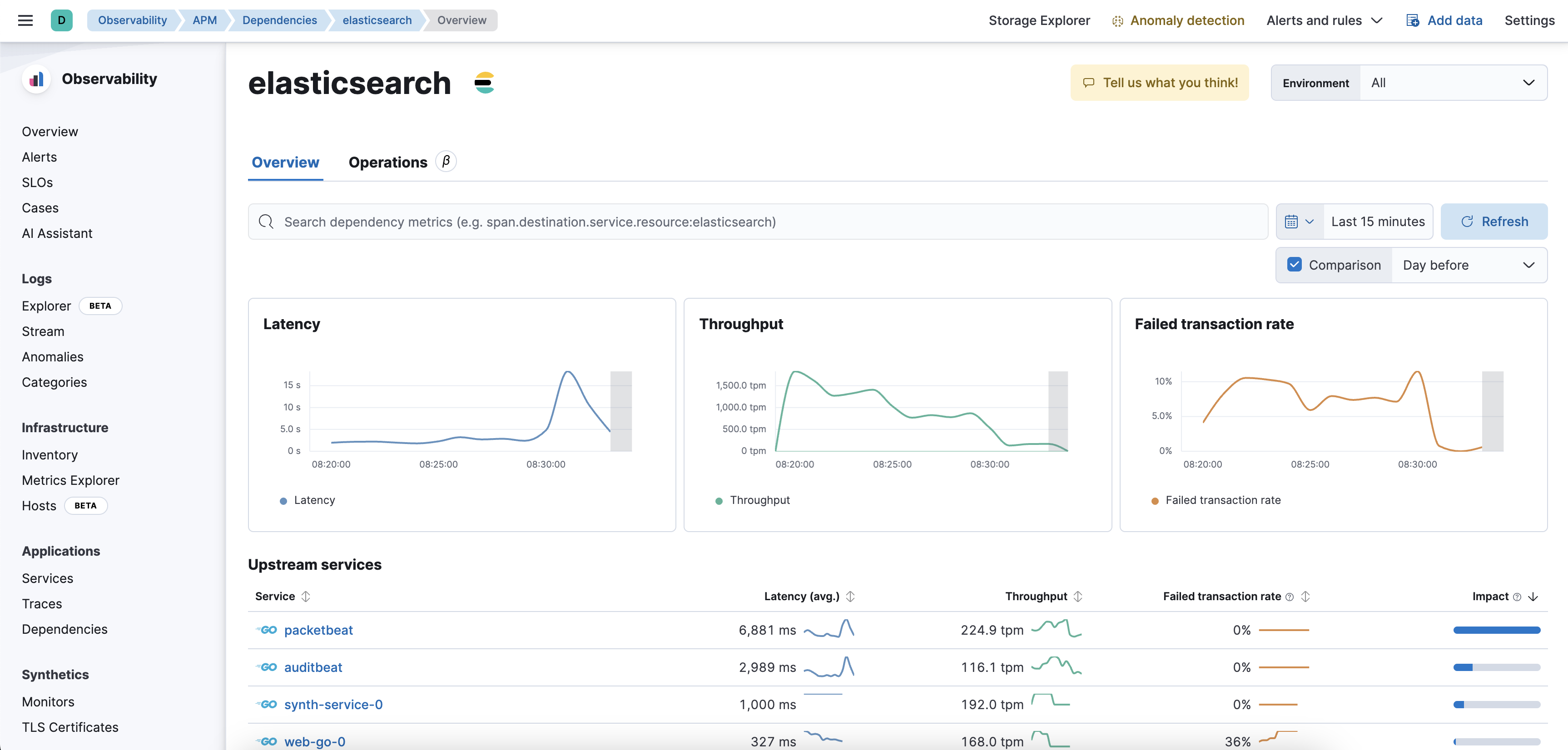
Task: Click the beta badge on Operations tab
Action: (446, 162)
